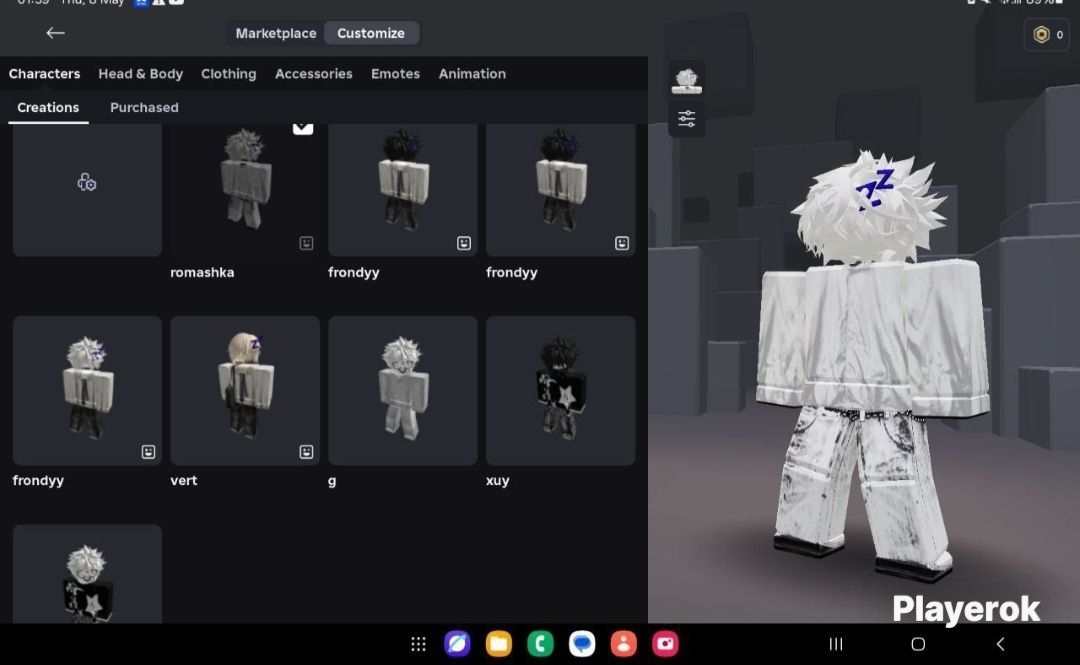Launch the red Camera app icon
The width and height of the screenshot is (1080, 665).
[665, 644]
